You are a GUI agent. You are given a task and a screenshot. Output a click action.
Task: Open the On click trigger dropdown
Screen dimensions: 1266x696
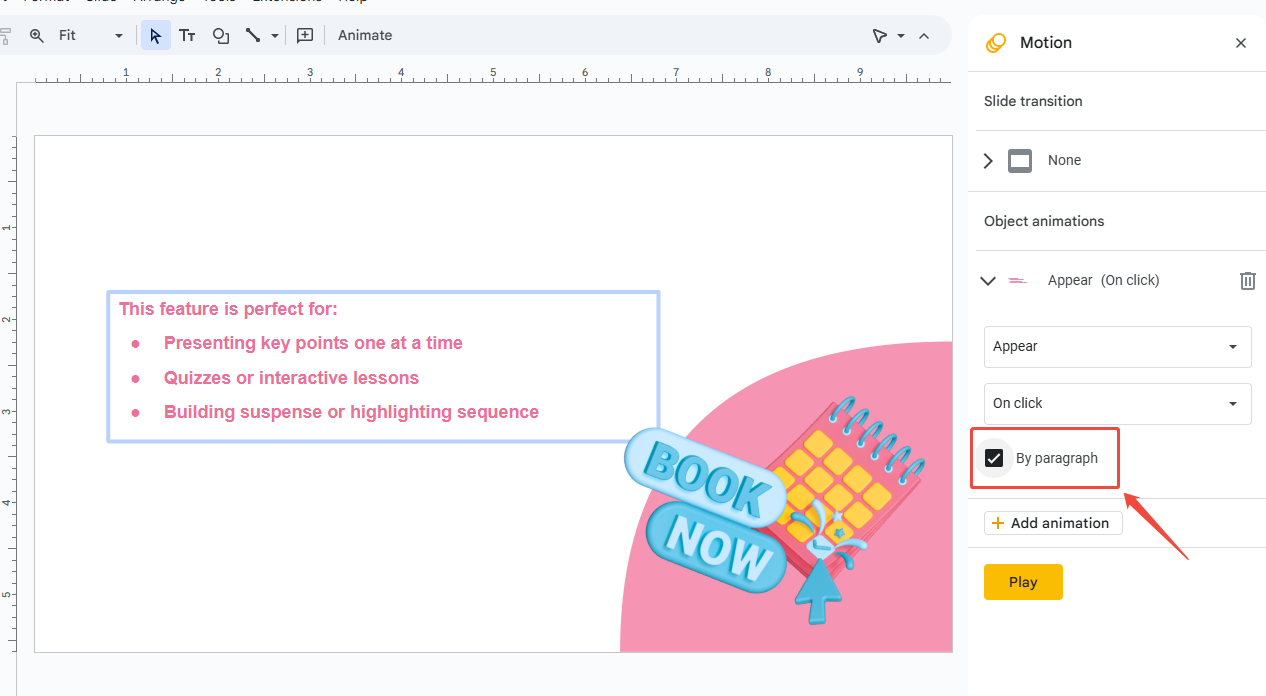point(1117,403)
